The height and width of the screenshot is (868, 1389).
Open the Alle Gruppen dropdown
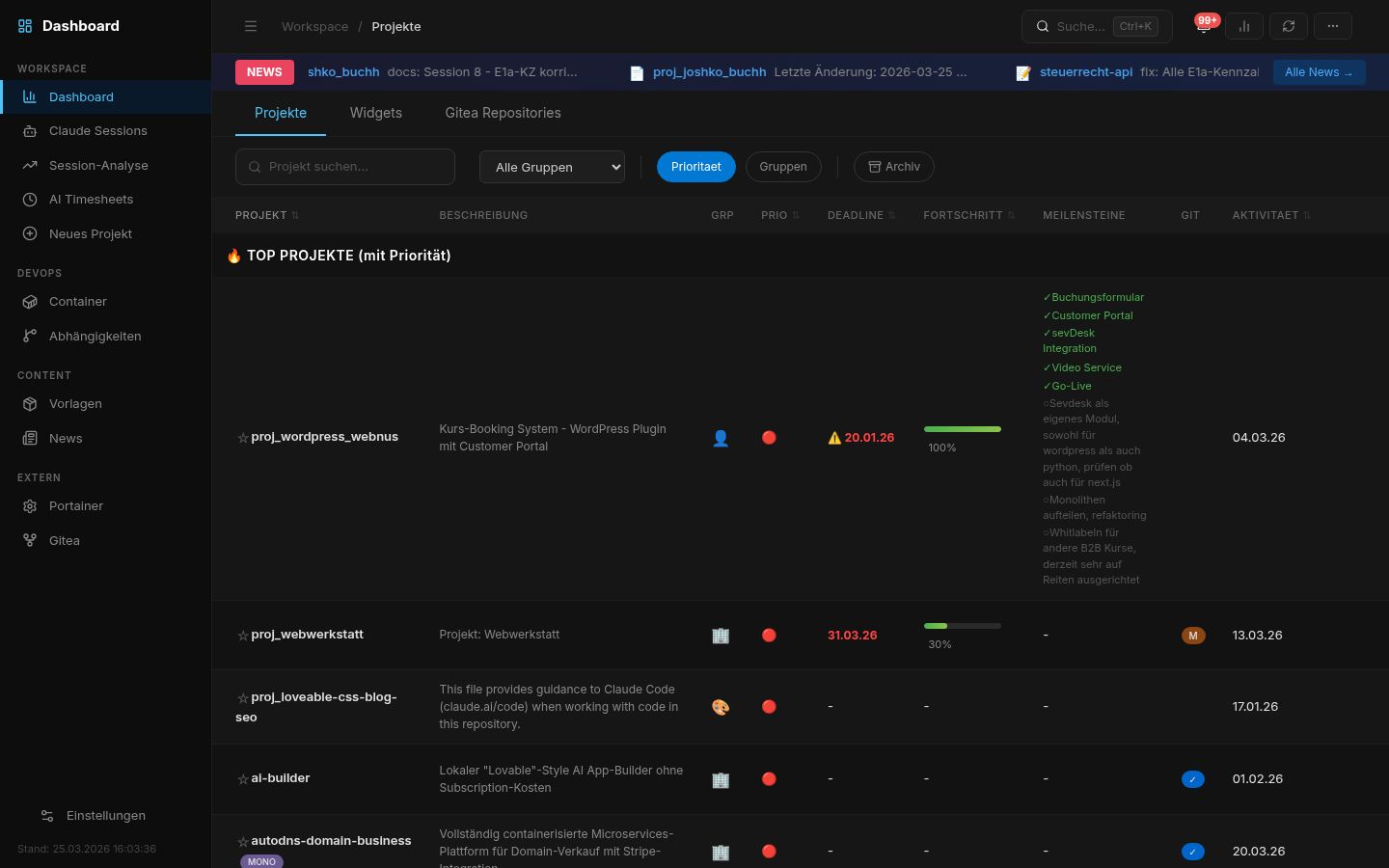pos(552,167)
